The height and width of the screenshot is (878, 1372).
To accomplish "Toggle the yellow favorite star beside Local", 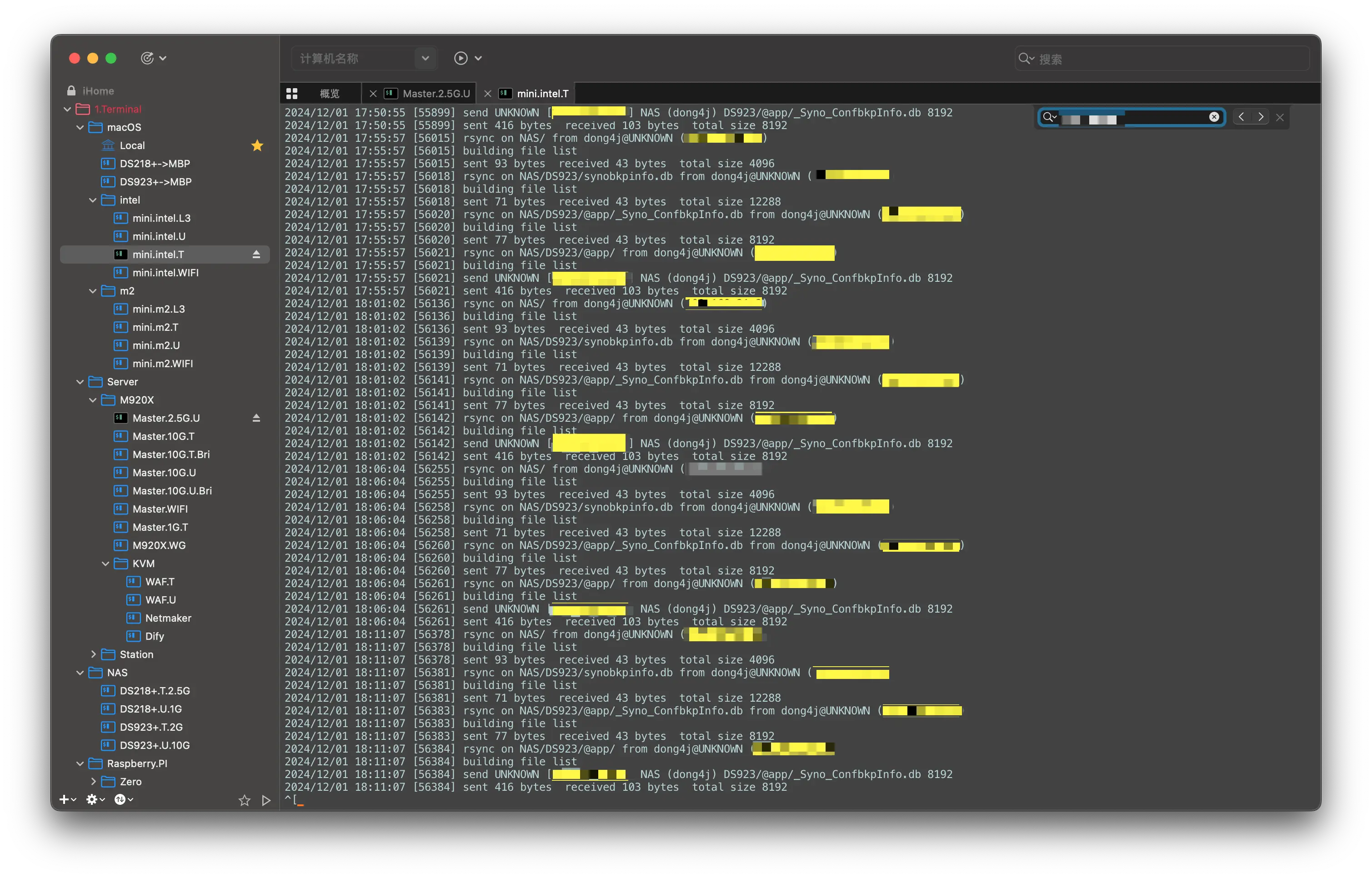I will (x=257, y=145).
